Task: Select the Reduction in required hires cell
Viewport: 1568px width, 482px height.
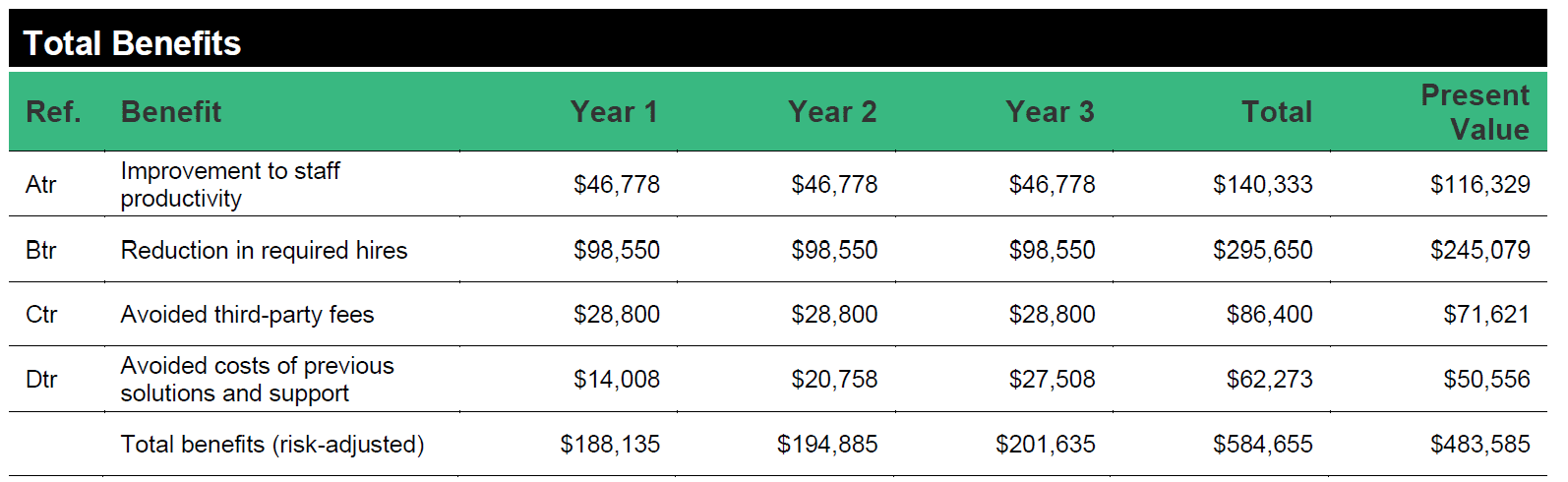Action: coord(264,251)
